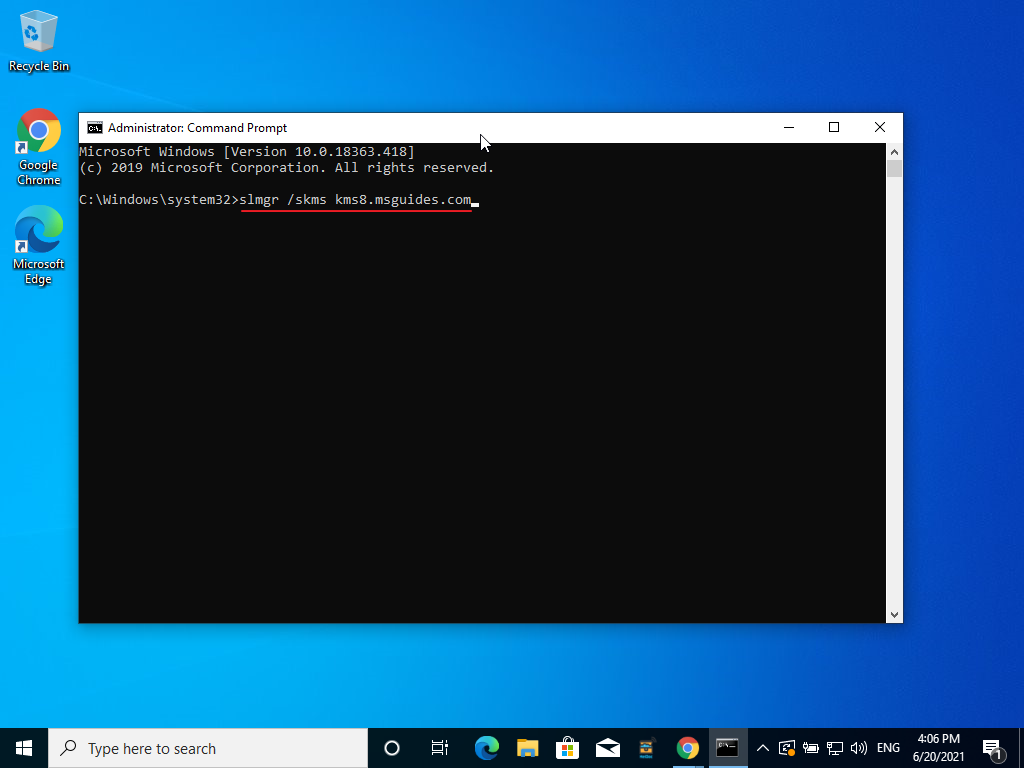Open Cortana from the taskbar
1024x768 pixels.
pos(392,748)
